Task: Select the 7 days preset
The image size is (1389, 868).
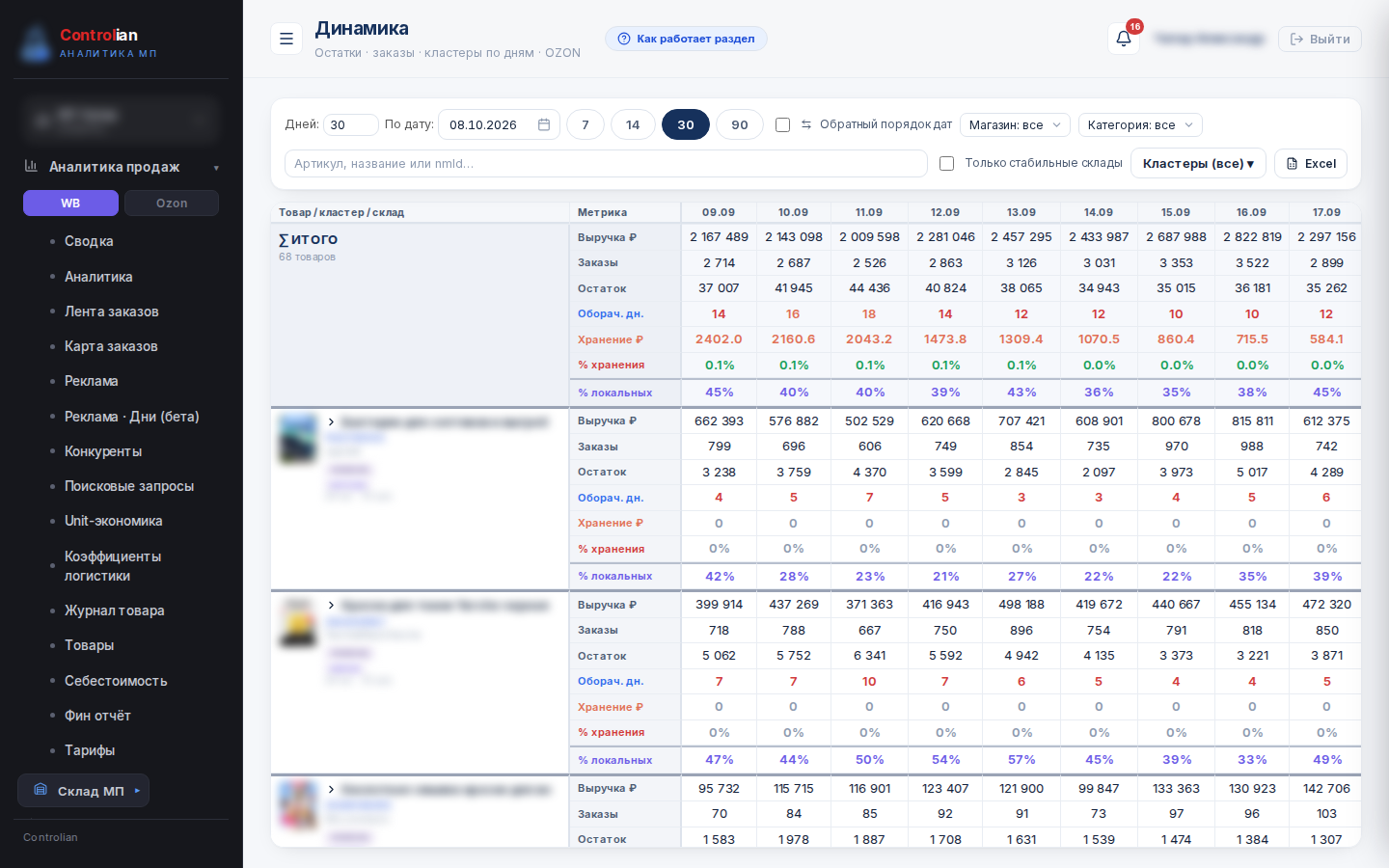Action: [586, 124]
